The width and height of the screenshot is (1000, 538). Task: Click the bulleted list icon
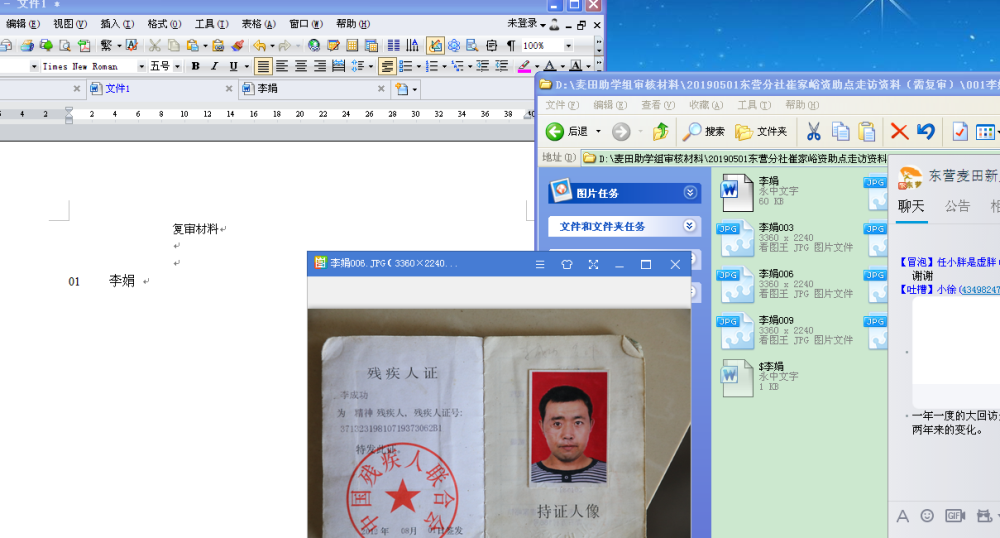coord(406,66)
